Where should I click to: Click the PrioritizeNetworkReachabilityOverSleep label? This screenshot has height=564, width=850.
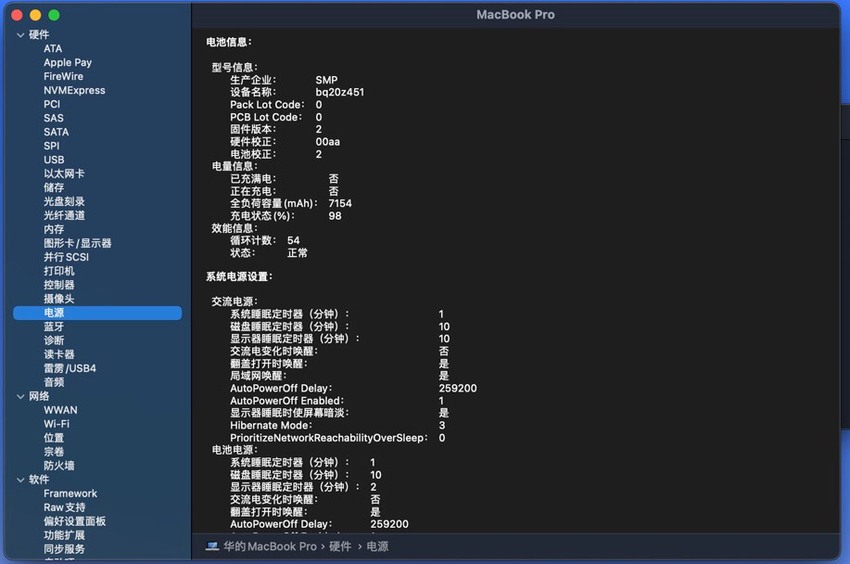point(329,438)
